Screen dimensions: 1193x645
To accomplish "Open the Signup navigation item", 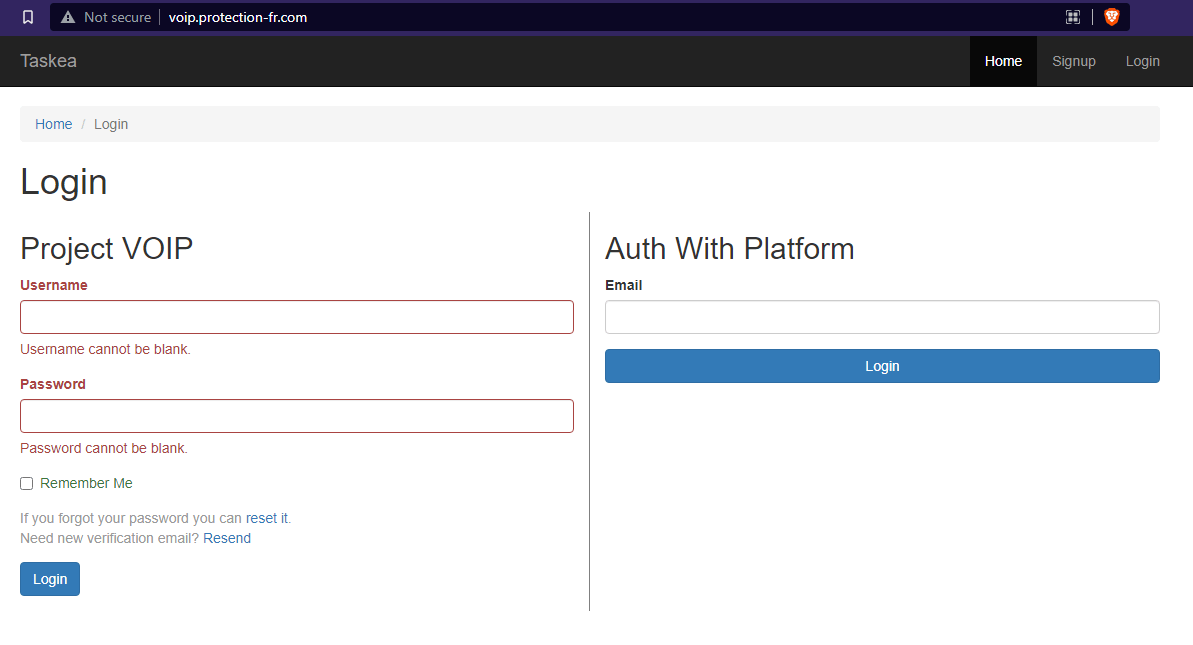I will coord(1073,61).
